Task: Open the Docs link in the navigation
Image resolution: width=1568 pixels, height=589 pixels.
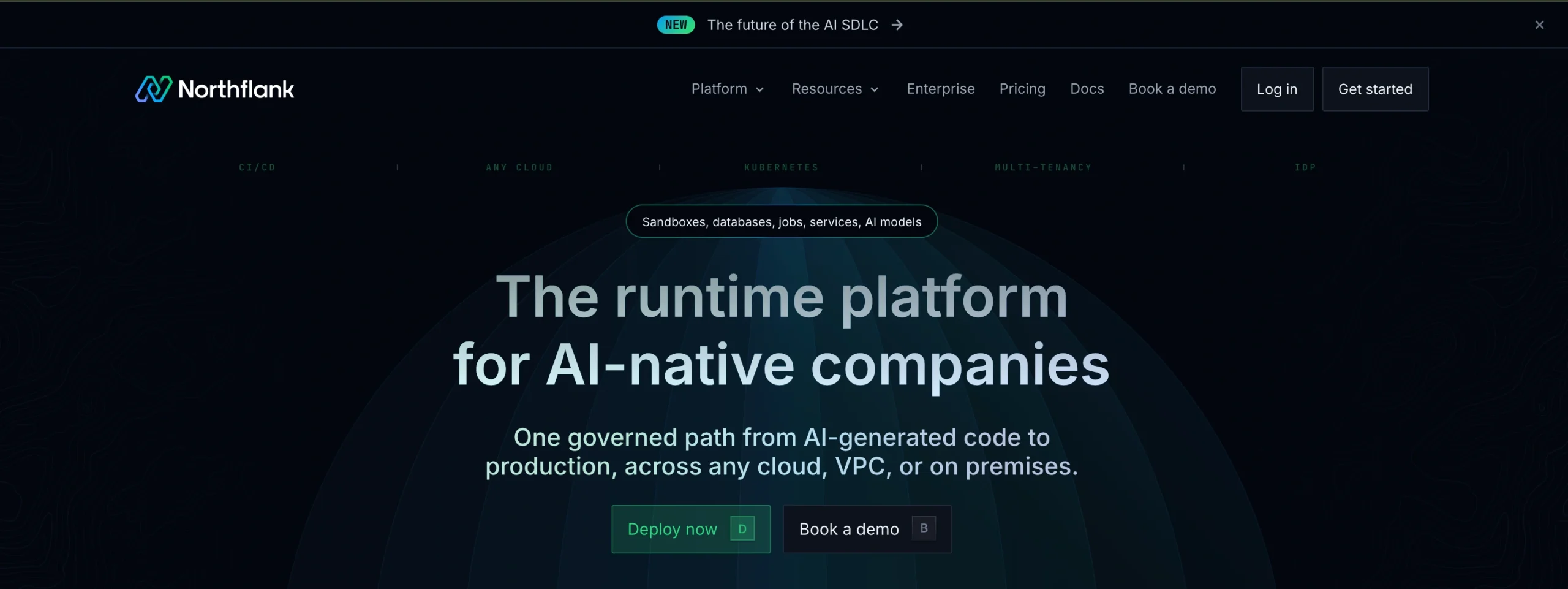Action: click(1087, 89)
